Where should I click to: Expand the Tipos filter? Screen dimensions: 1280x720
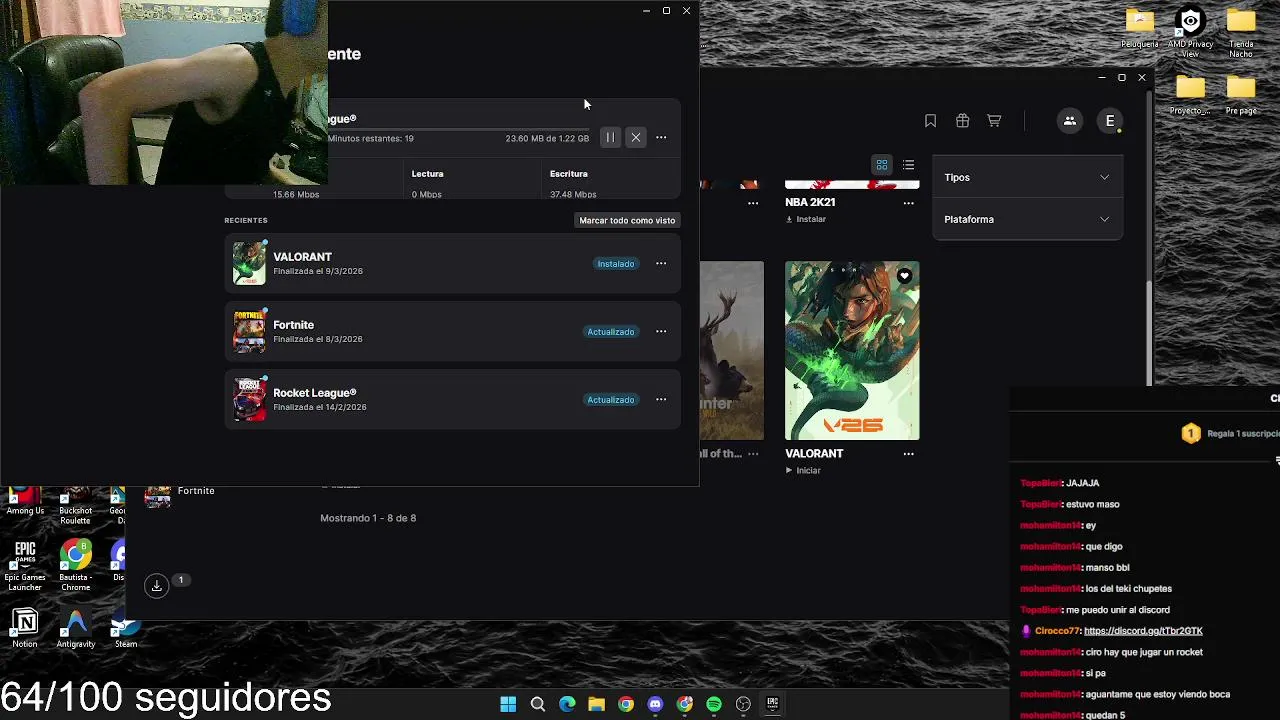1027,178
